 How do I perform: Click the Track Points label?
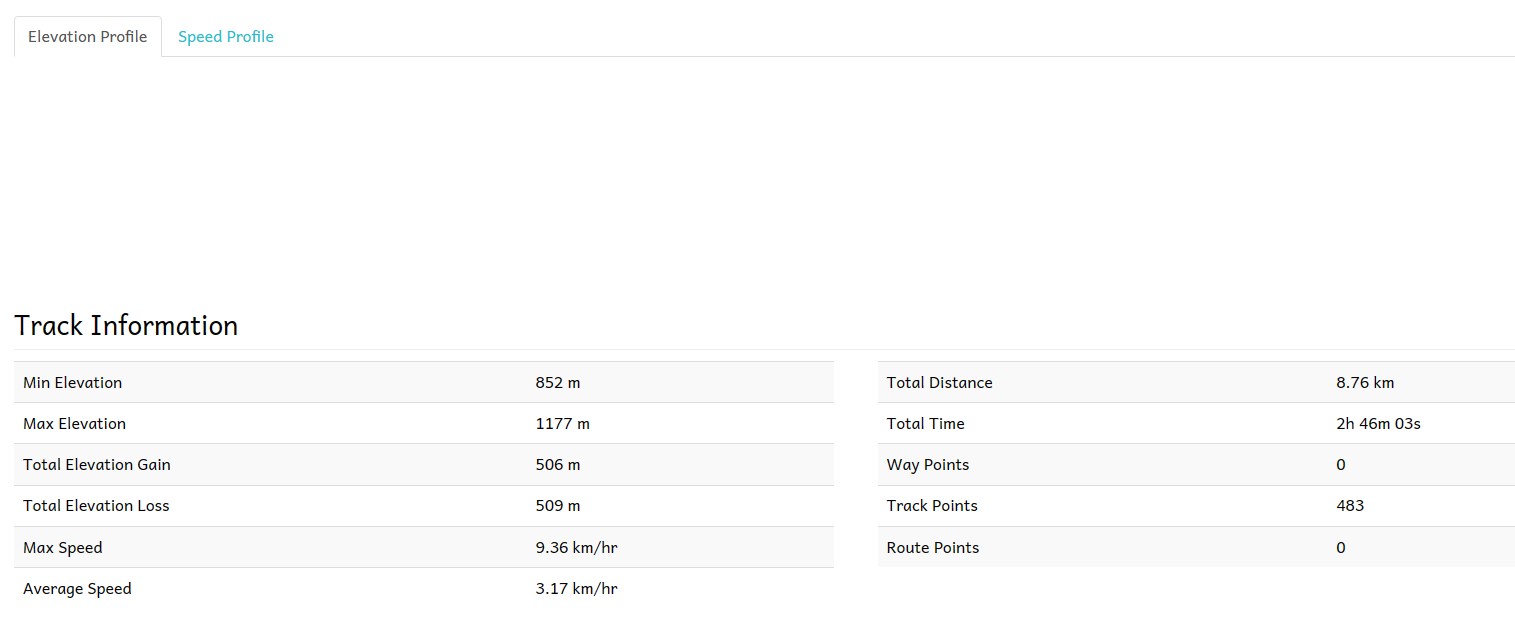932,506
